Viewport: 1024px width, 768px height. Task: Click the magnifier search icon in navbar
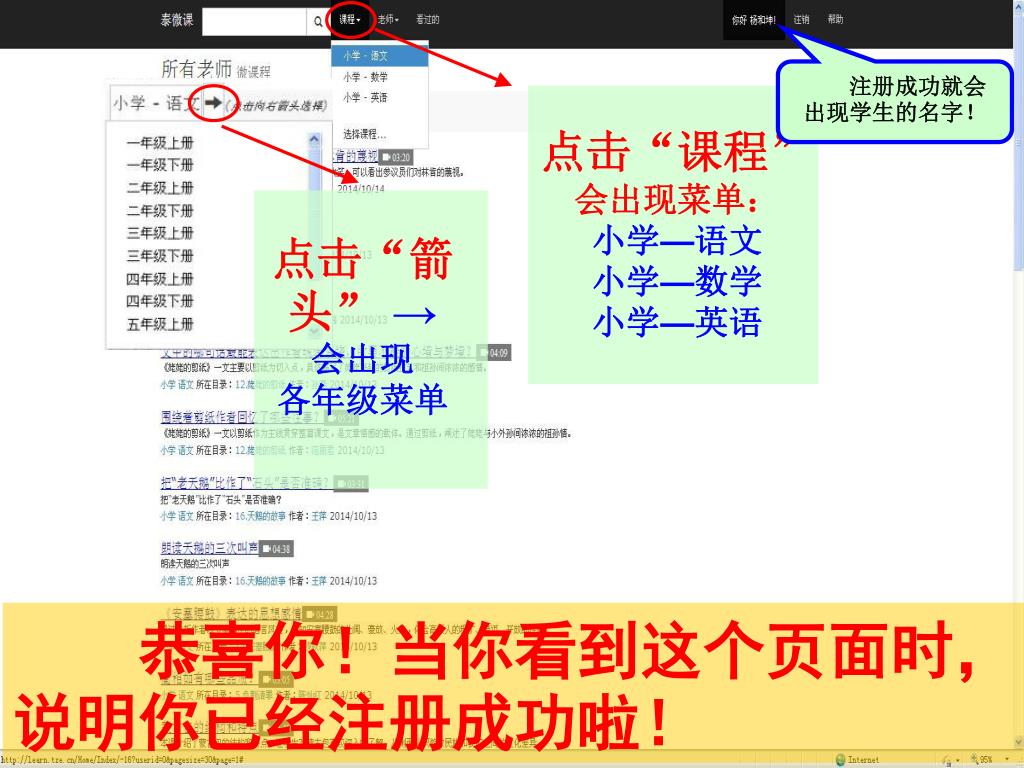tap(317, 22)
